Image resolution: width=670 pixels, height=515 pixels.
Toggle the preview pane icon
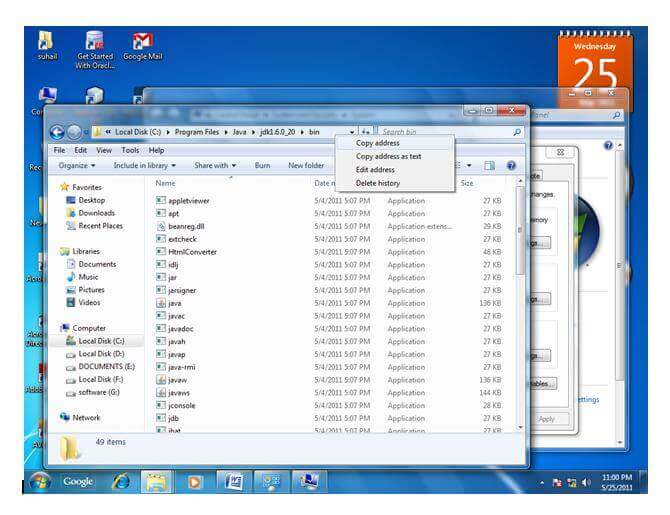(490, 165)
